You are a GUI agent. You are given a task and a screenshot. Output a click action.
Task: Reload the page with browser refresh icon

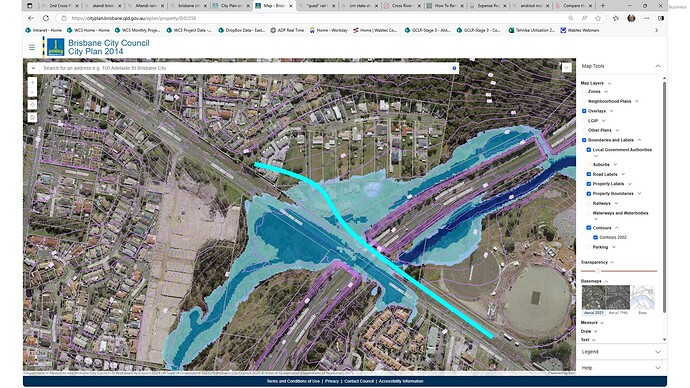point(46,18)
